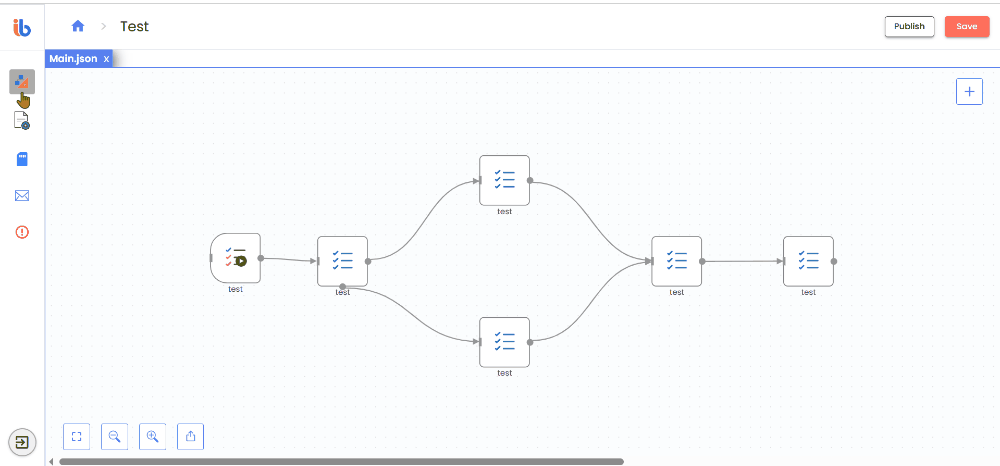Click the Save button

pyautogui.click(x=967, y=26)
